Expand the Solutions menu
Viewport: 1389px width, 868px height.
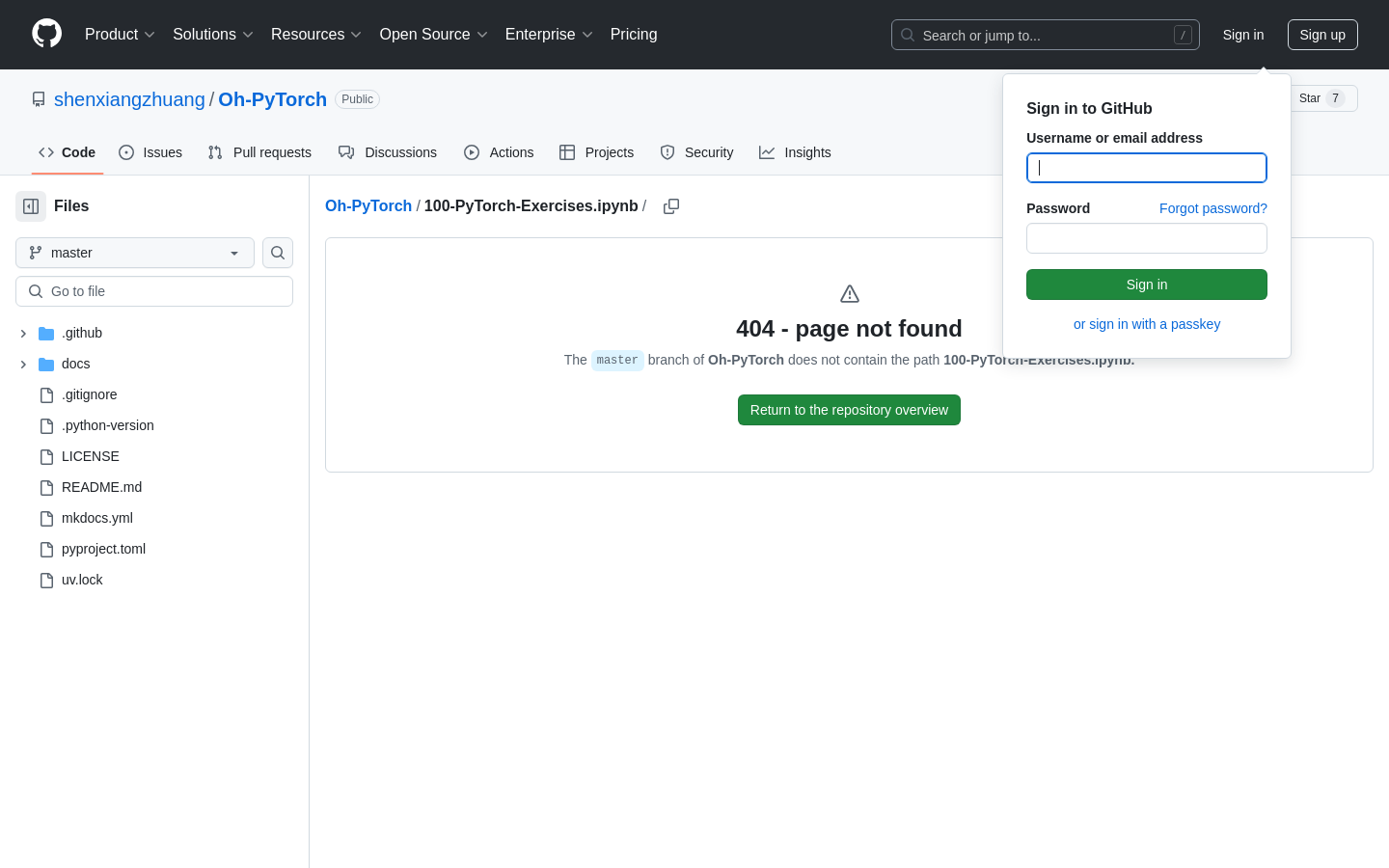pos(213,35)
